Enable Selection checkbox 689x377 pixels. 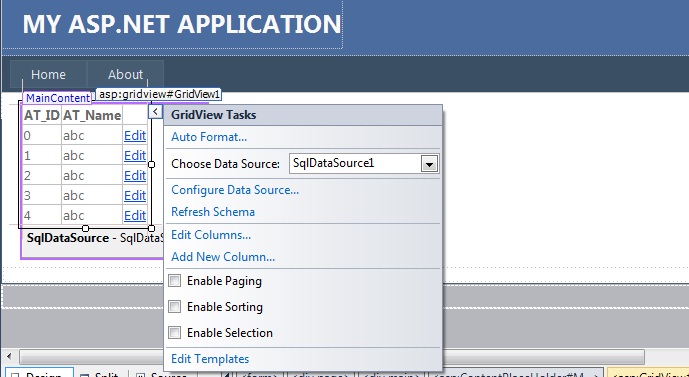174,333
